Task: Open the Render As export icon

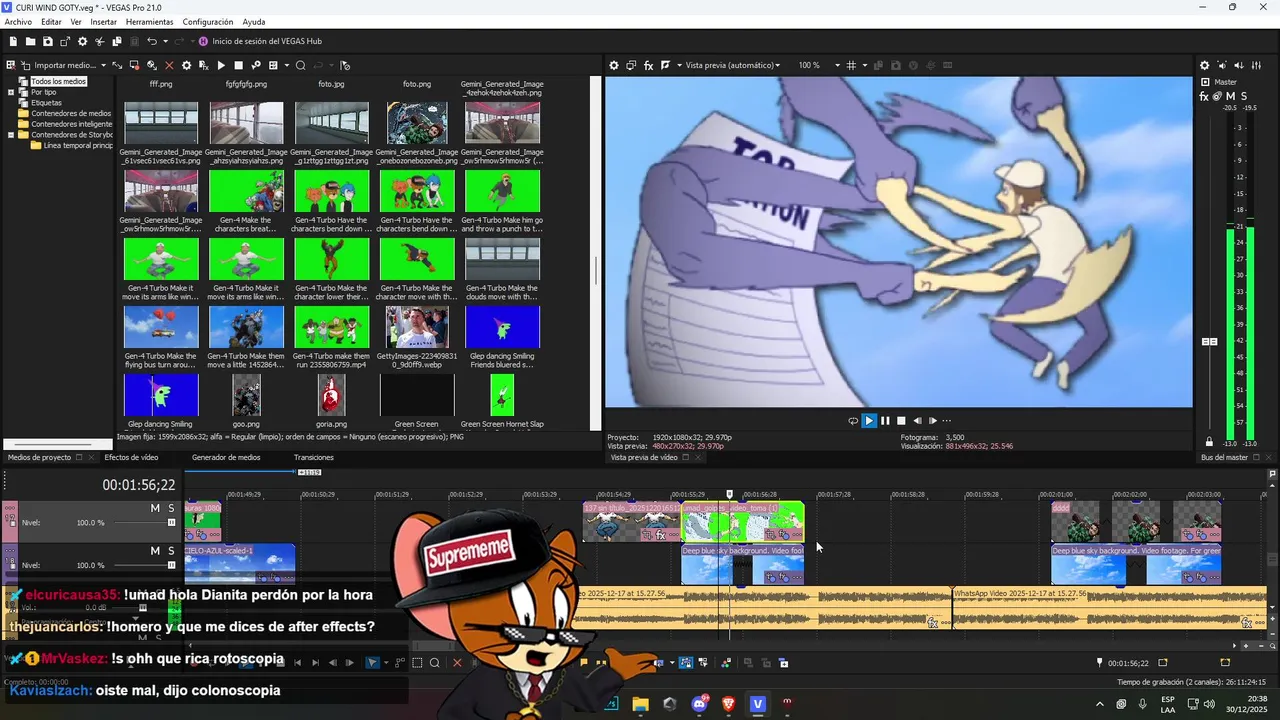Action: coord(65,41)
